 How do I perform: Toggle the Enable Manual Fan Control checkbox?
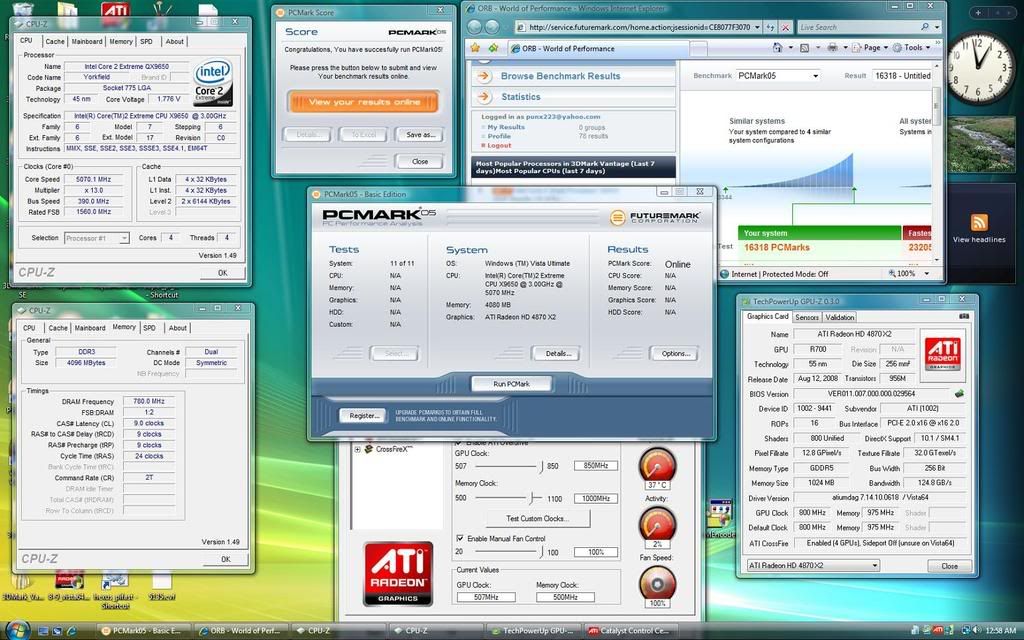pyautogui.click(x=460, y=538)
